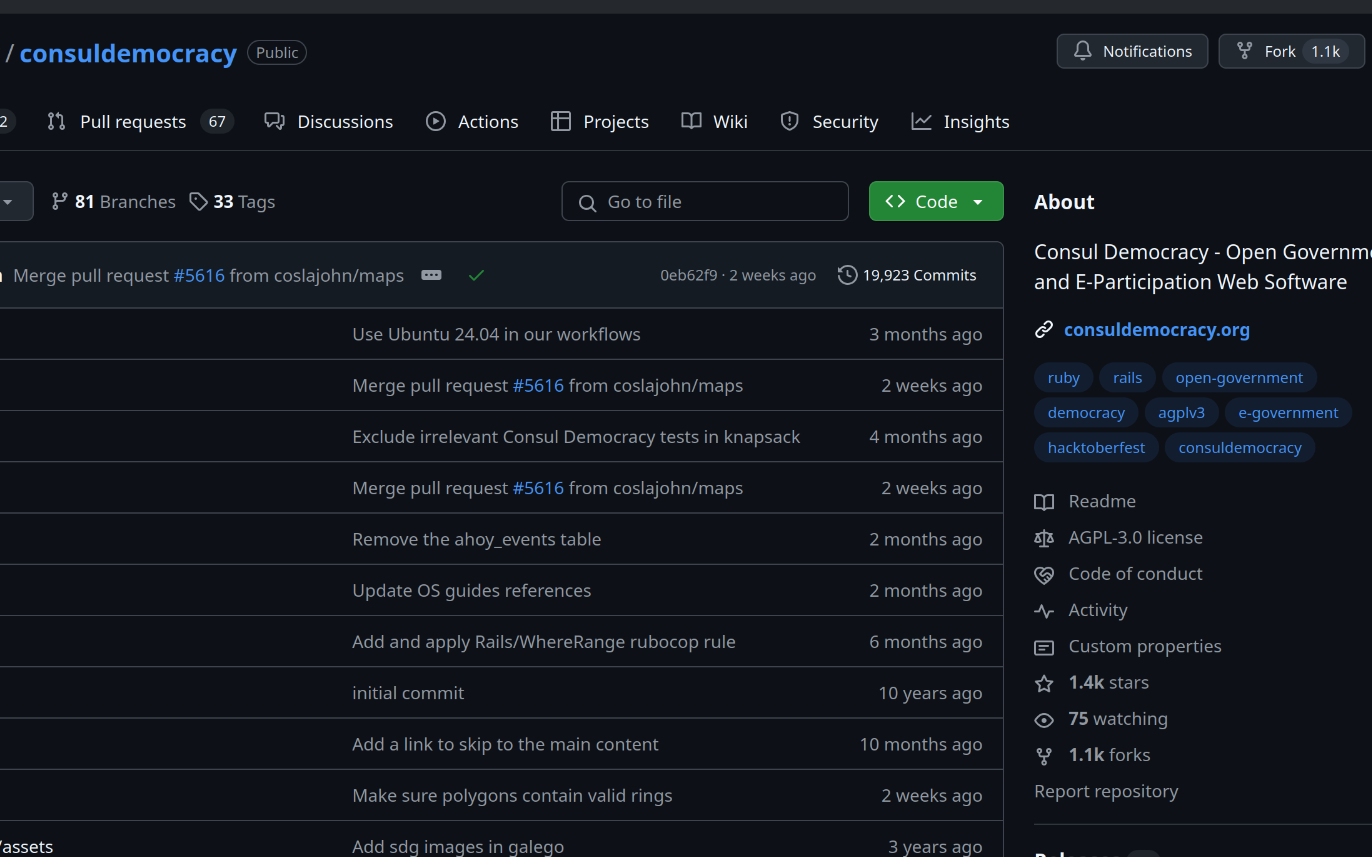1372x857 pixels.
Task: Open commit hash 0eb62f9
Action: (x=688, y=275)
